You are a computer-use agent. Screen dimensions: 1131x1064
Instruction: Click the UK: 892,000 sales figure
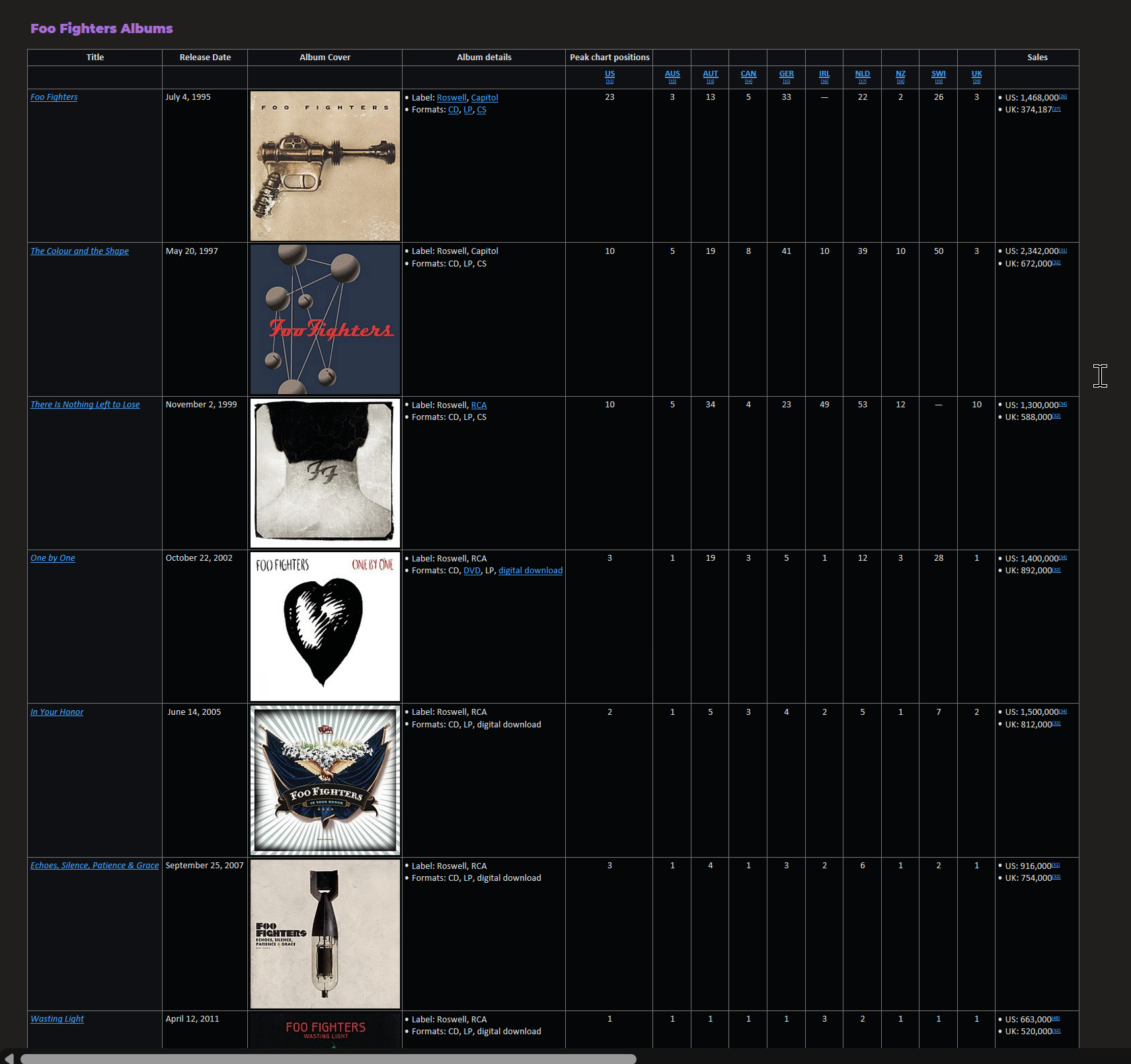(x=1029, y=571)
